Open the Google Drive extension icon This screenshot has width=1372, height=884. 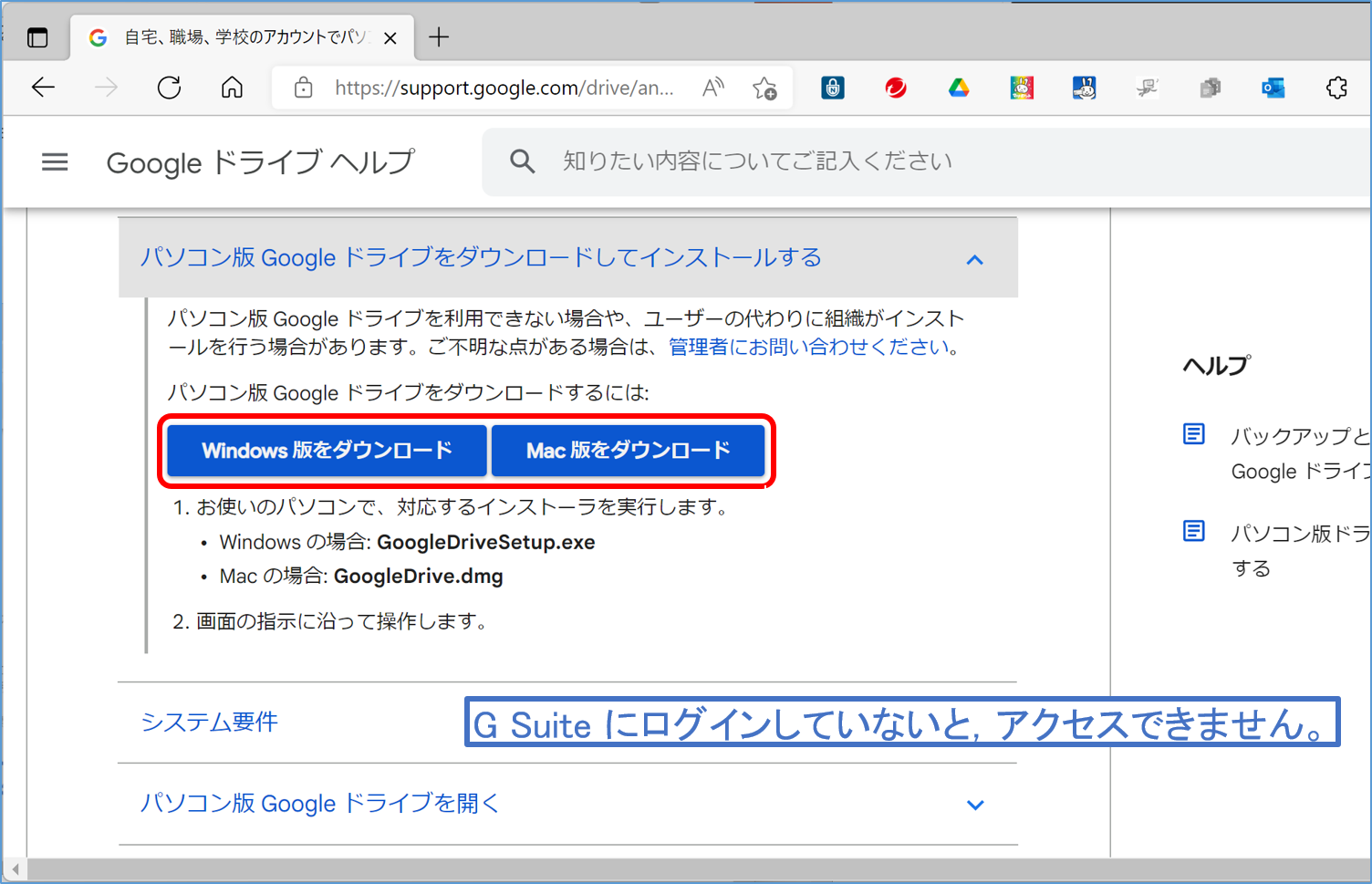point(959,88)
